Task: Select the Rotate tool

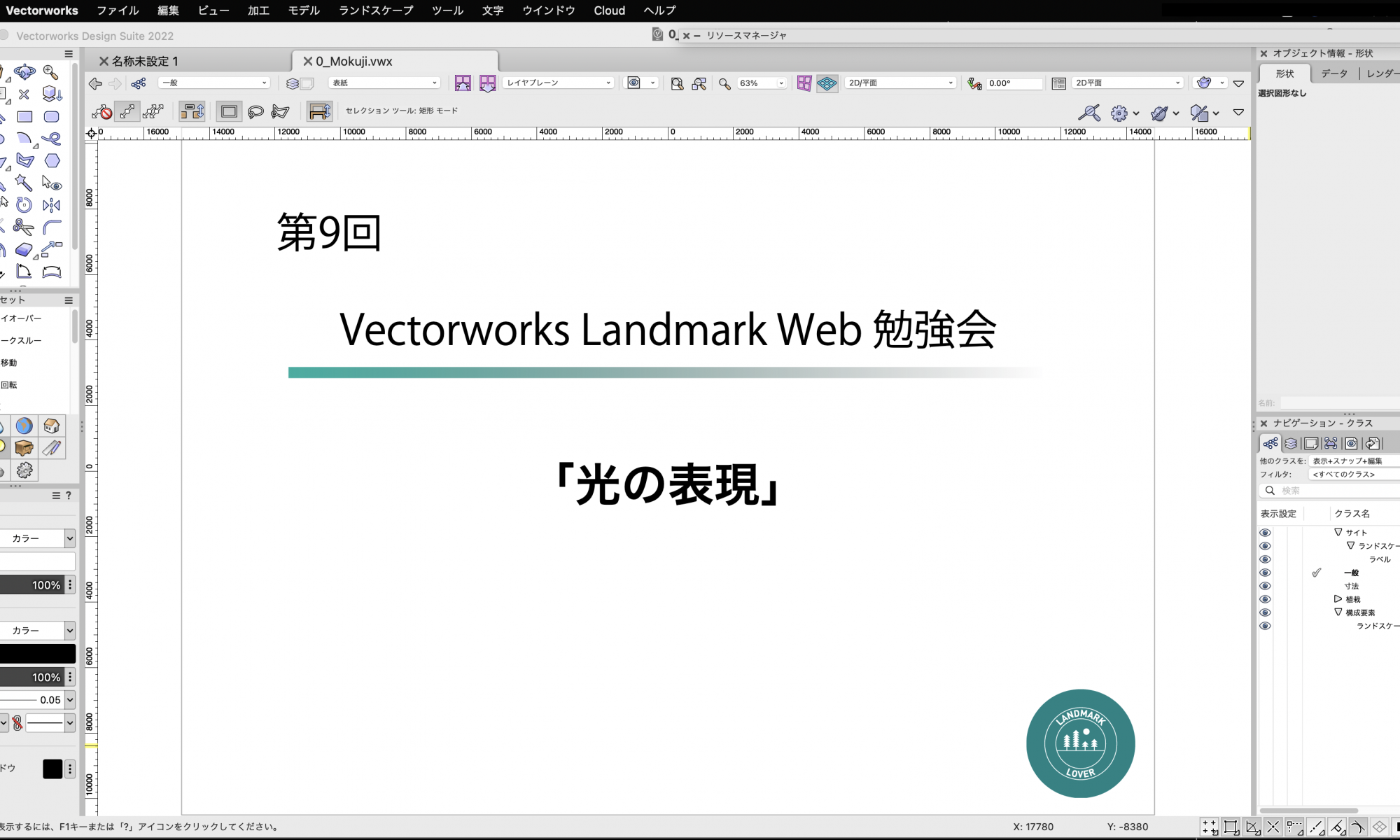Action: pos(24,205)
